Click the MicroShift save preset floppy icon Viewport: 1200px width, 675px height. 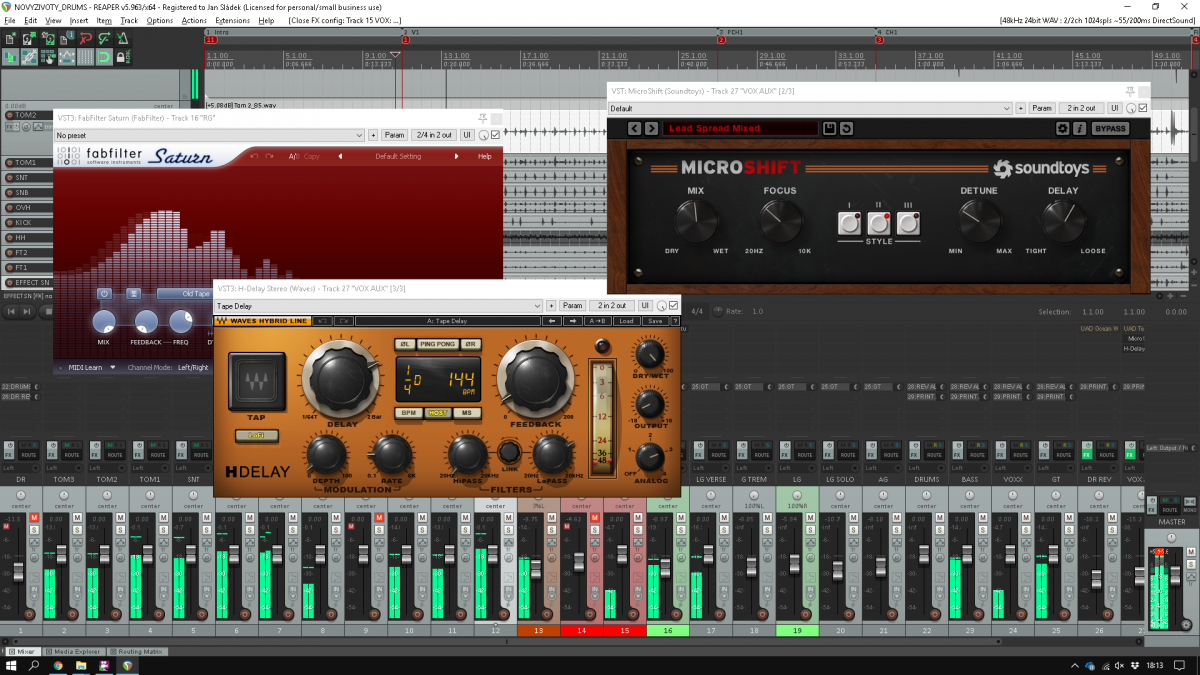click(829, 128)
